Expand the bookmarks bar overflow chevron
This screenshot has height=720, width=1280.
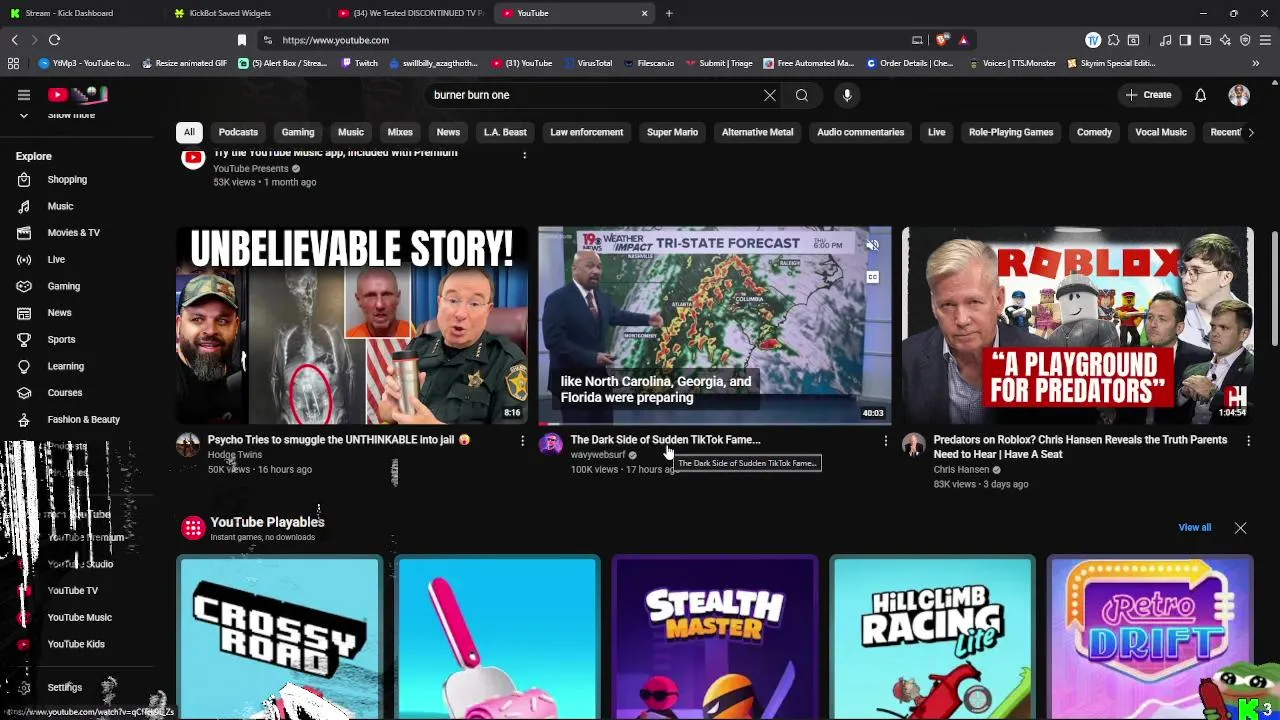[1255, 63]
